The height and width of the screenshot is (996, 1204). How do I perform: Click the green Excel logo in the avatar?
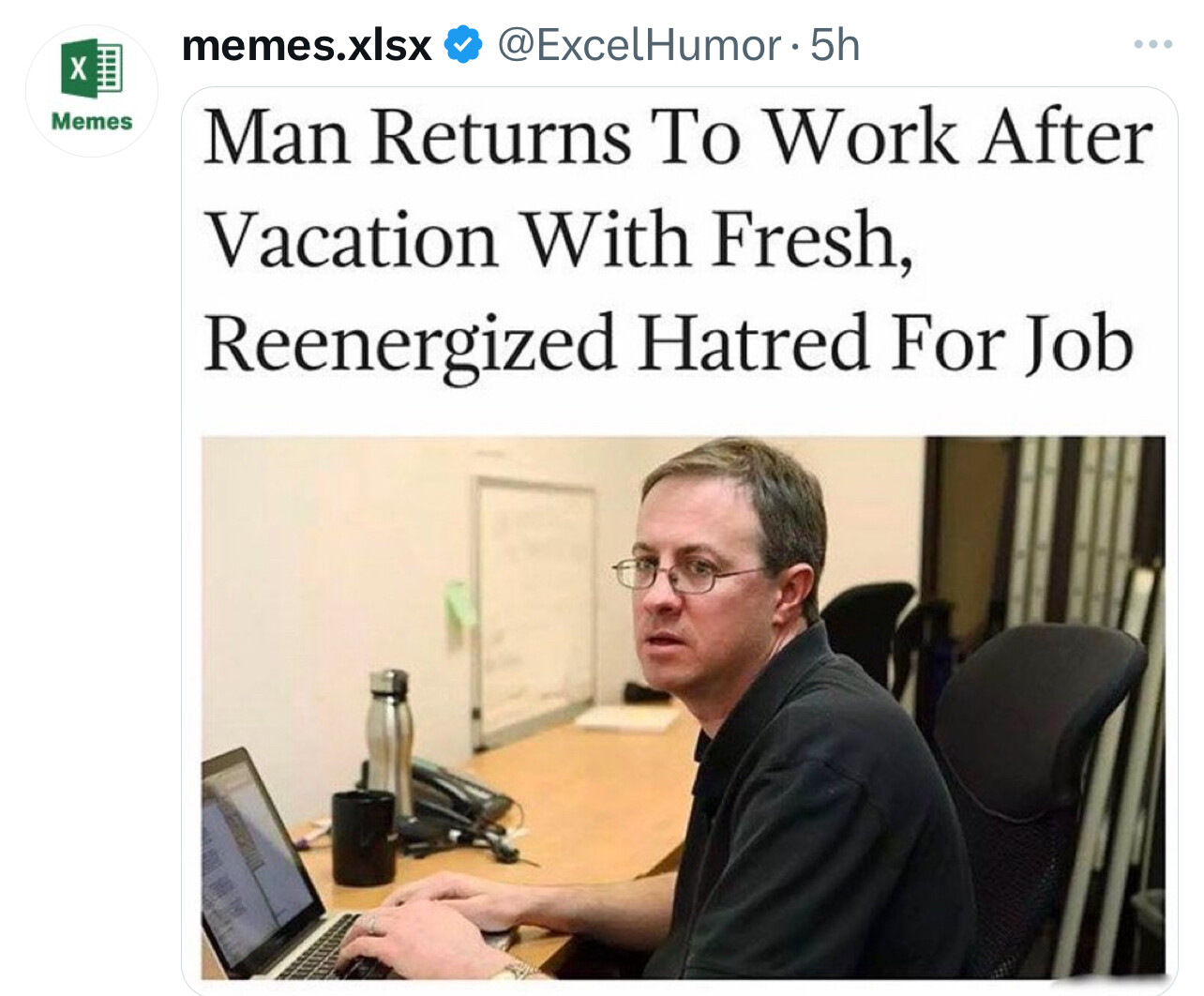(92, 70)
